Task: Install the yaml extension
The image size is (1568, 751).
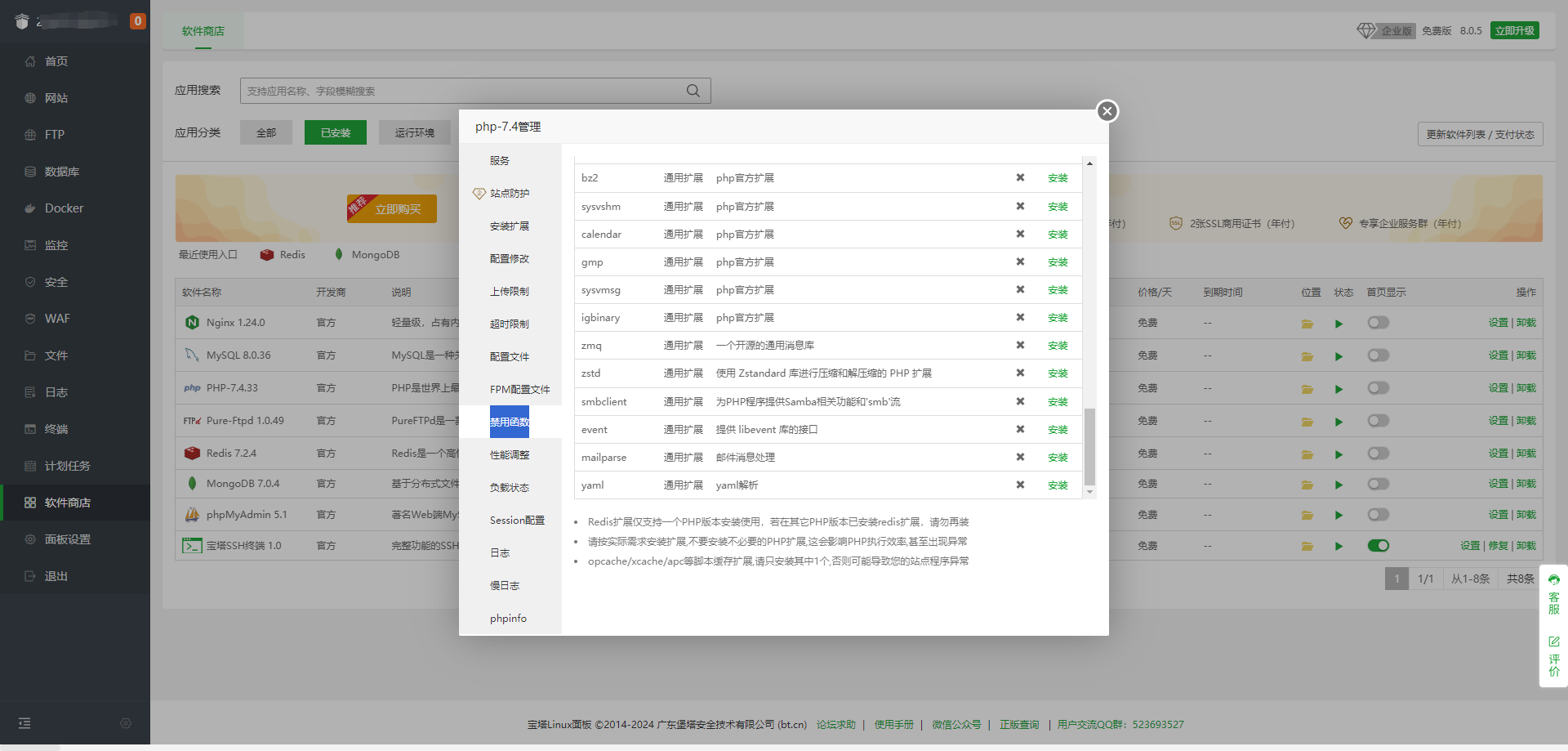Action: coord(1058,485)
